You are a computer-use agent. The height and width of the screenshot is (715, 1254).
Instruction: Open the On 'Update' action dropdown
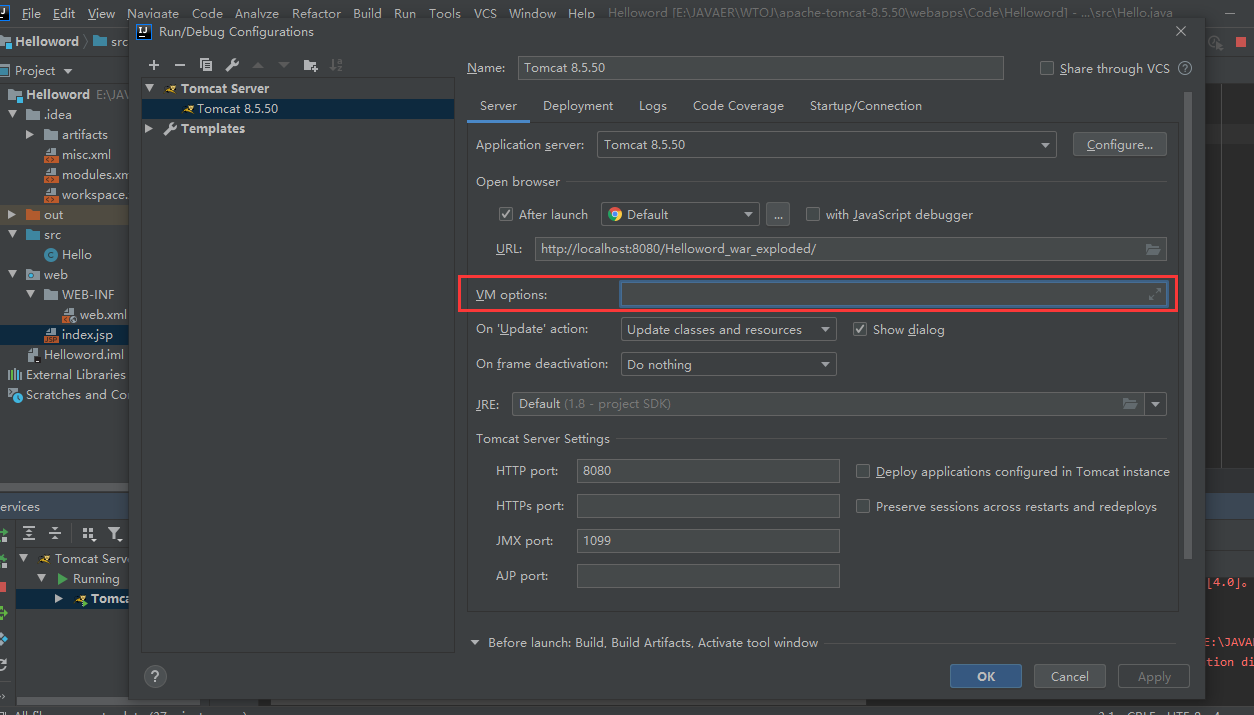729,329
